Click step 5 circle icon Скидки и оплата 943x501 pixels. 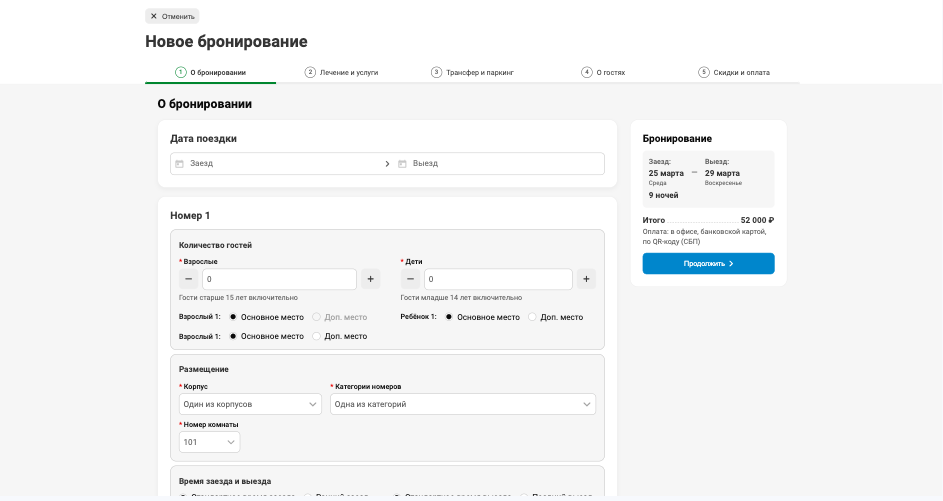704,72
